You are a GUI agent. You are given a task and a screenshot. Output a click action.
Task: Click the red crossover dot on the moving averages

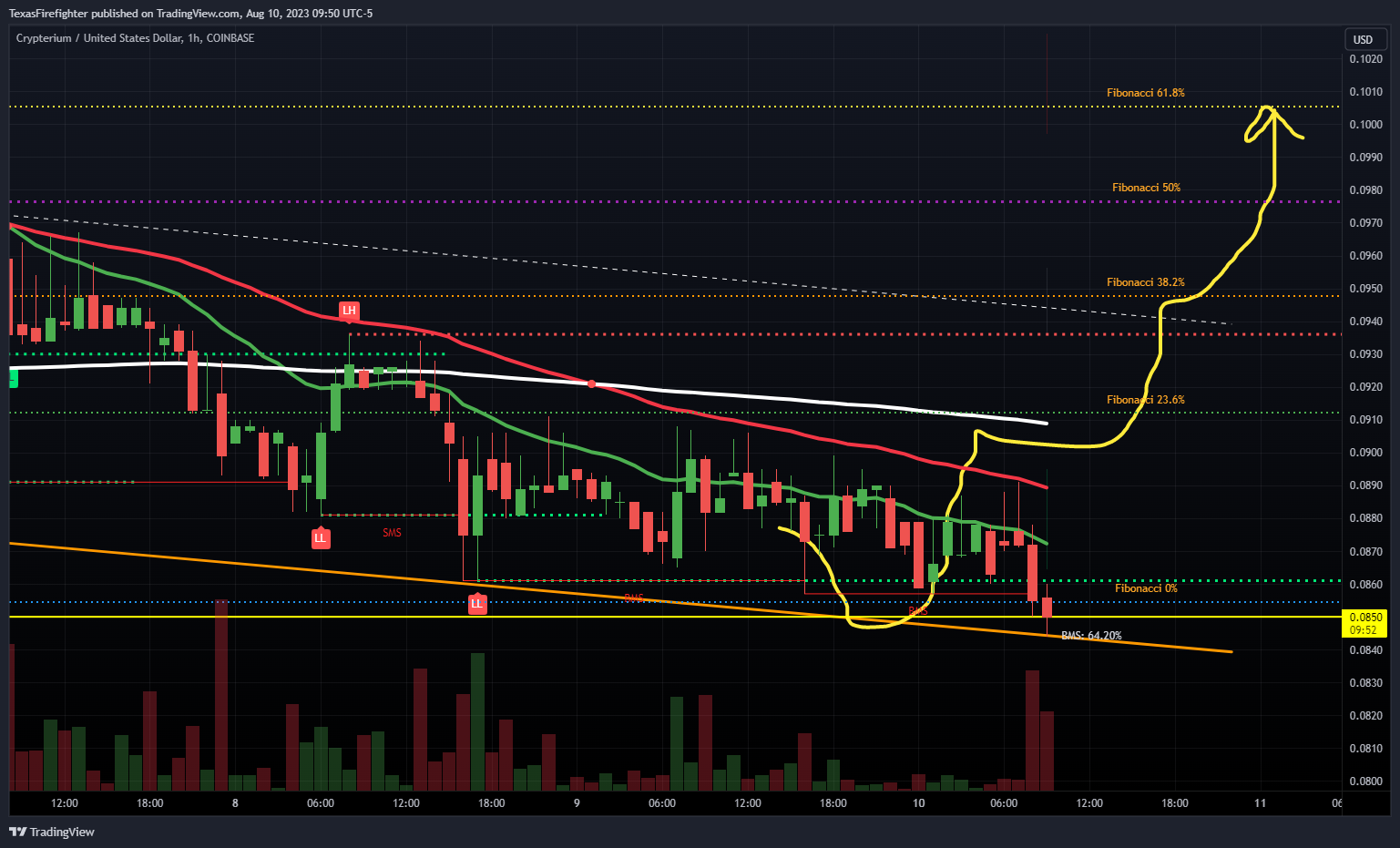pos(592,384)
